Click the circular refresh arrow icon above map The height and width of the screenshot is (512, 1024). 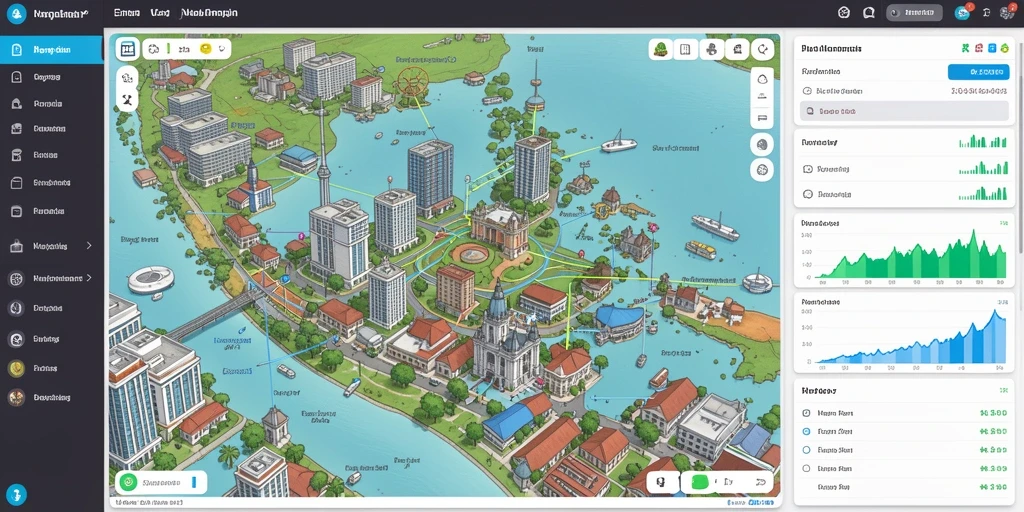click(762, 49)
